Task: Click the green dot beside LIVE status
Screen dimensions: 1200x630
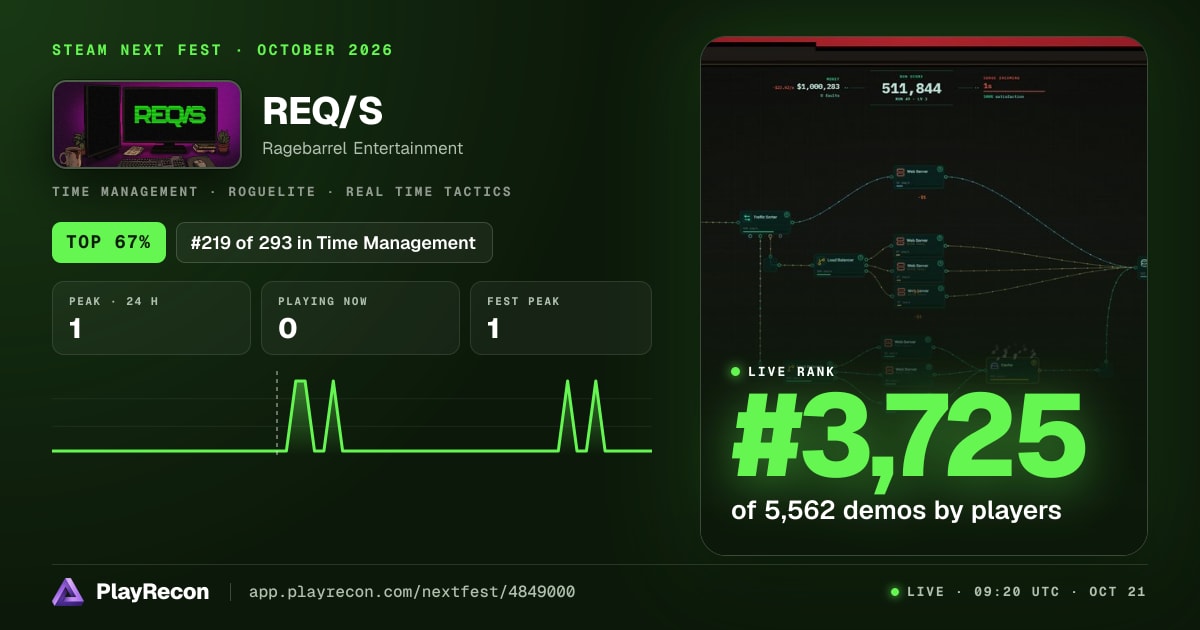Action: point(895,592)
